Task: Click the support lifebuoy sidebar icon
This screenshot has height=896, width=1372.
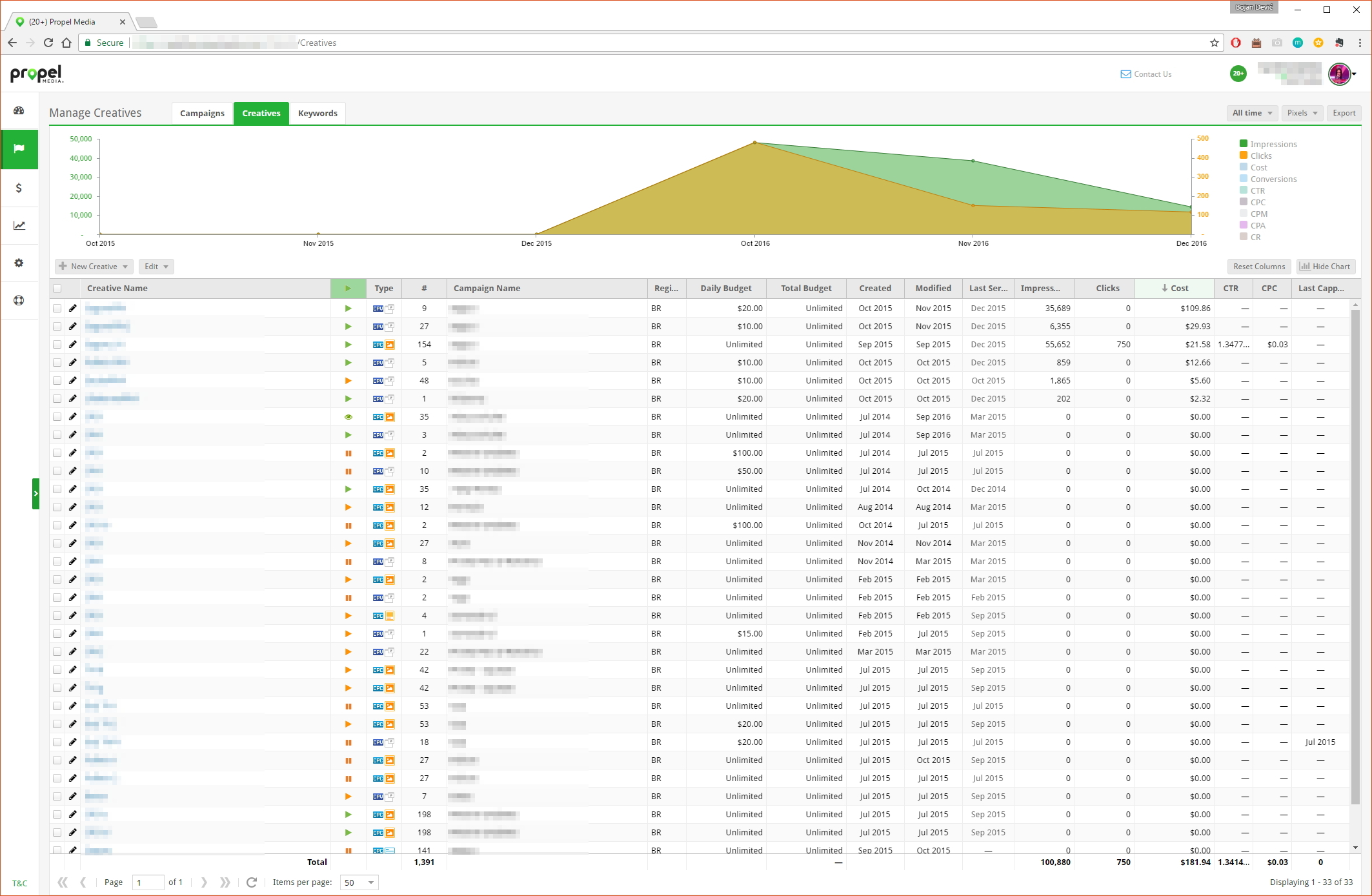Action: tap(19, 300)
